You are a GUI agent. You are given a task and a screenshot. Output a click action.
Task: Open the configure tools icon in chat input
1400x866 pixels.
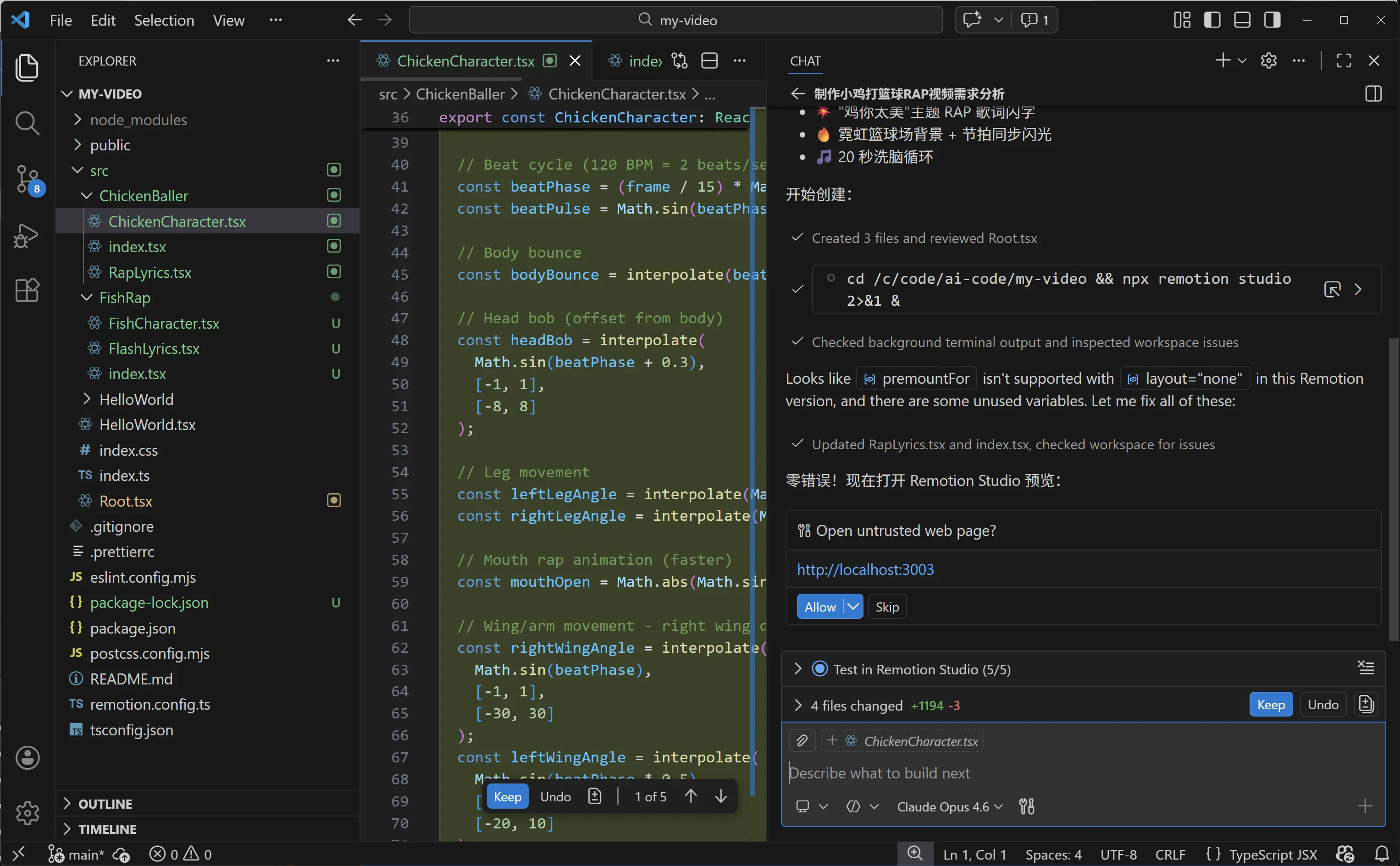click(1027, 806)
